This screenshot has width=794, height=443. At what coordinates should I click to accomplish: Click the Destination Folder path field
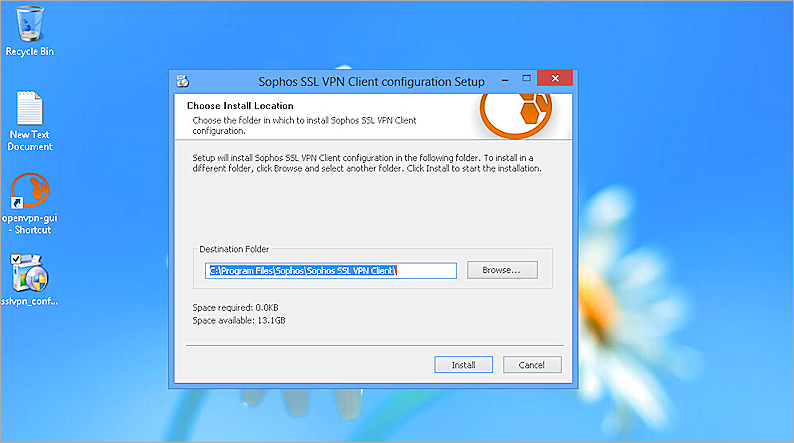click(x=331, y=270)
